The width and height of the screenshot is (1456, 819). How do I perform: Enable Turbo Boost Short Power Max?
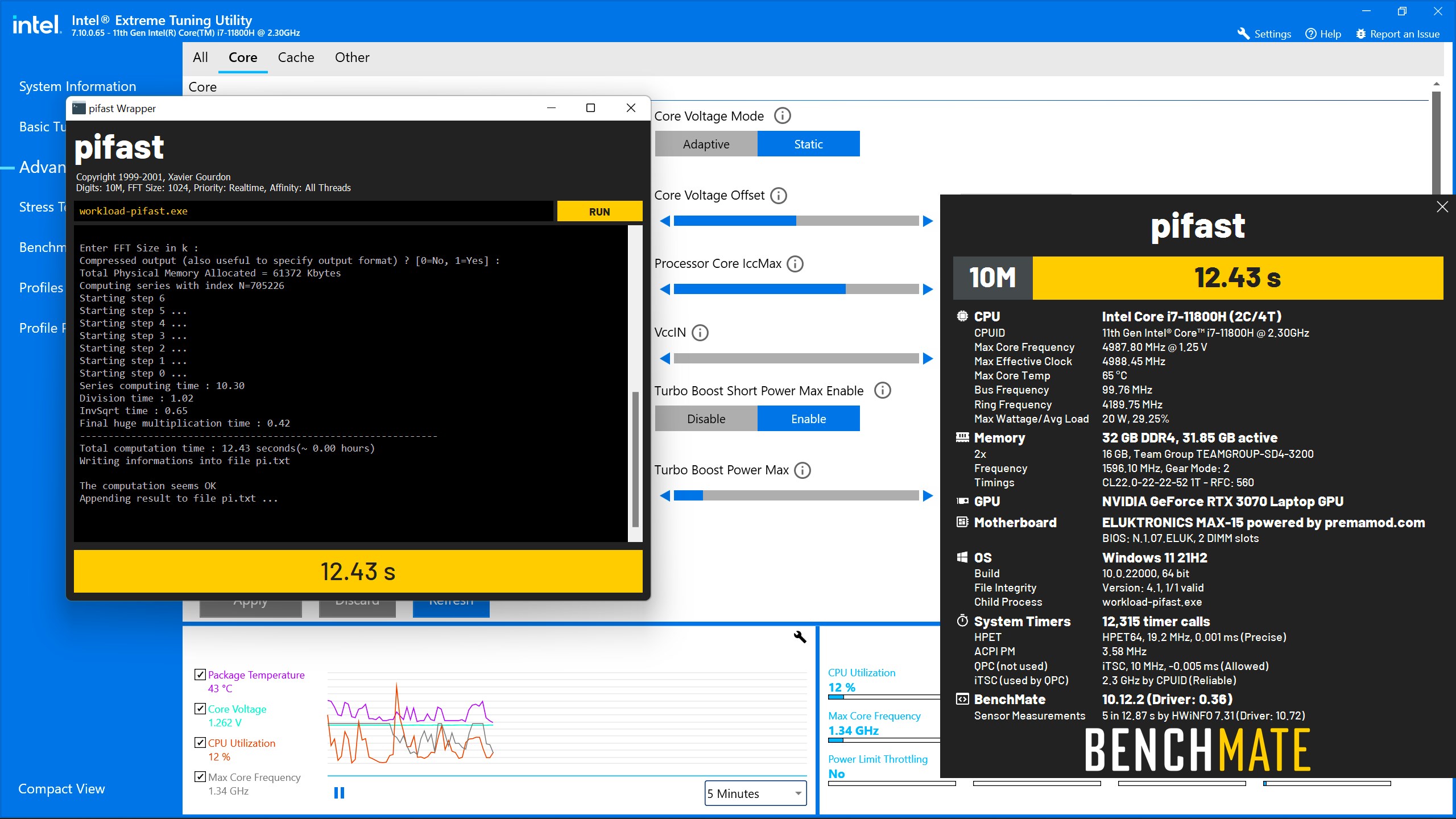pyautogui.click(x=808, y=419)
